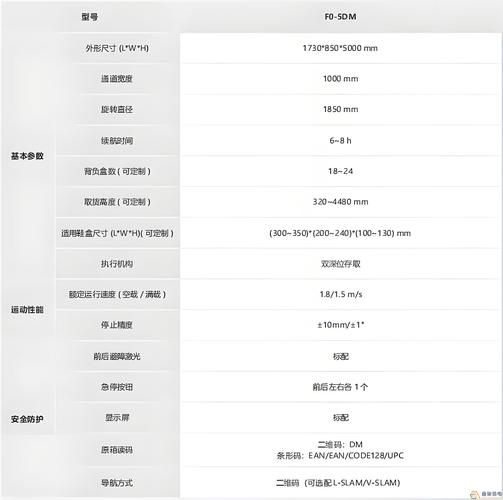Click the 额定运行速度 (空载/满载) label
This screenshot has height=500, width=503.
point(117,294)
